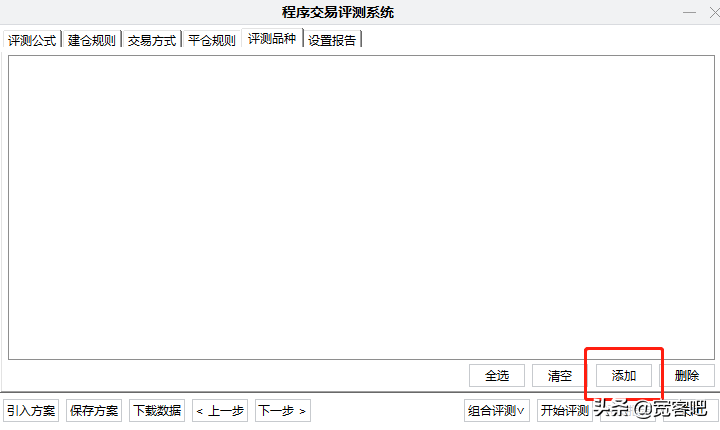Image resolution: width=720 pixels, height=430 pixels.
Task: Click 添加 to add an instrument
Action: point(624,376)
